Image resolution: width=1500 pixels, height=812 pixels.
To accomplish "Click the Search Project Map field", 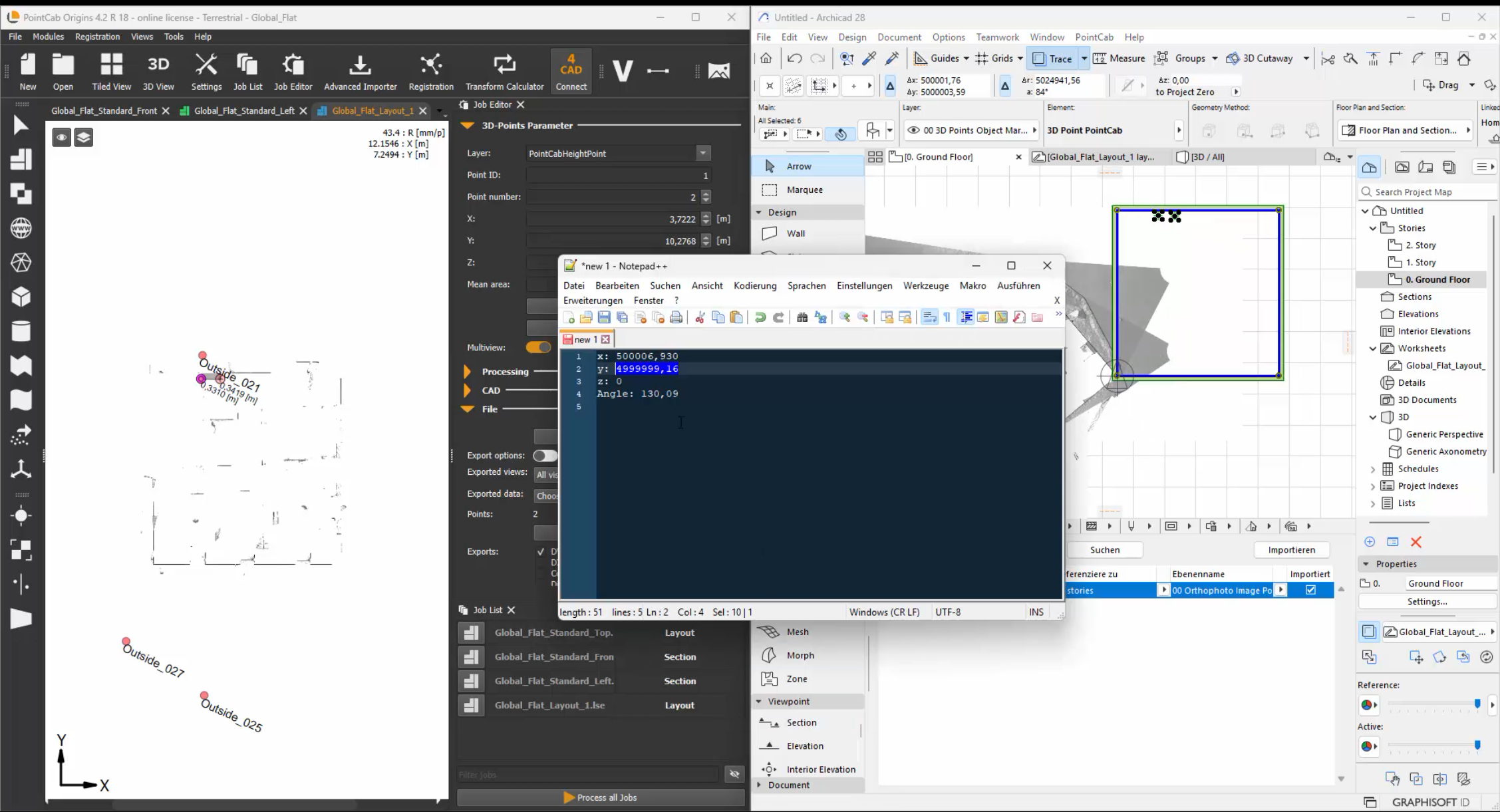I will pyautogui.click(x=1427, y=192).
